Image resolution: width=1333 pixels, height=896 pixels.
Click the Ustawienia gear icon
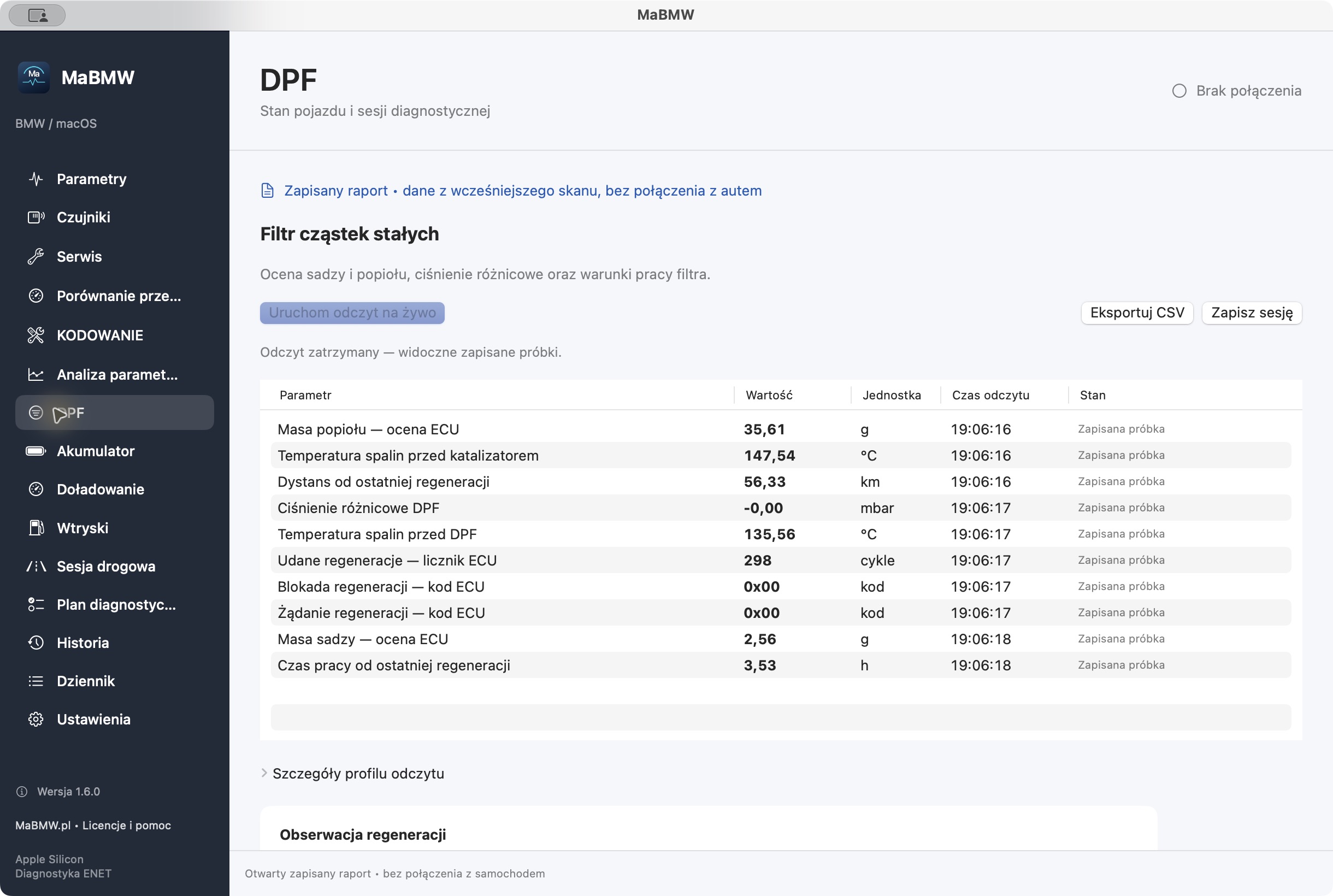pyautogui.click(x=36, y=720)
